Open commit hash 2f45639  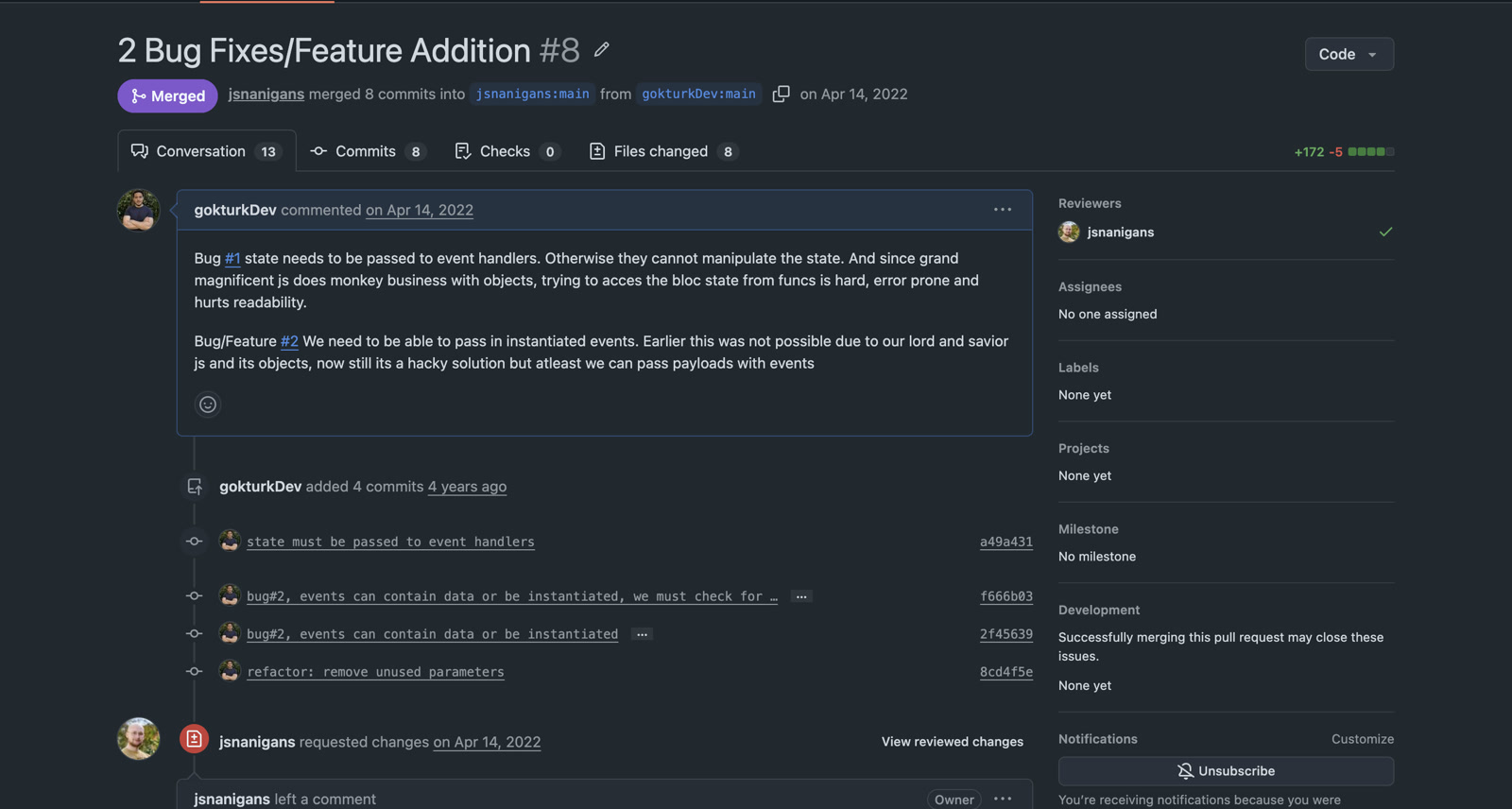(1005, 634)
